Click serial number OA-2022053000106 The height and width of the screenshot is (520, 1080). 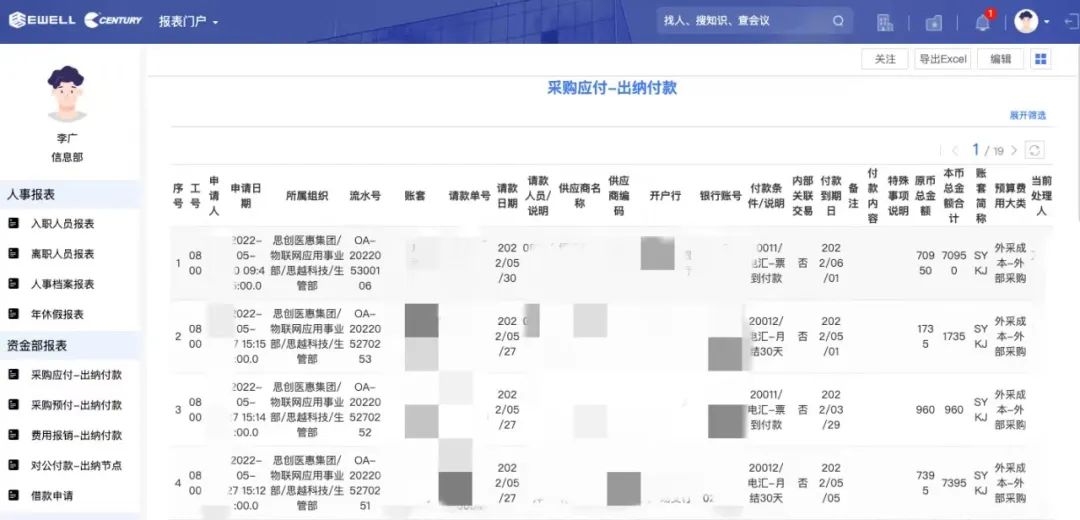[x=364, y=263]
